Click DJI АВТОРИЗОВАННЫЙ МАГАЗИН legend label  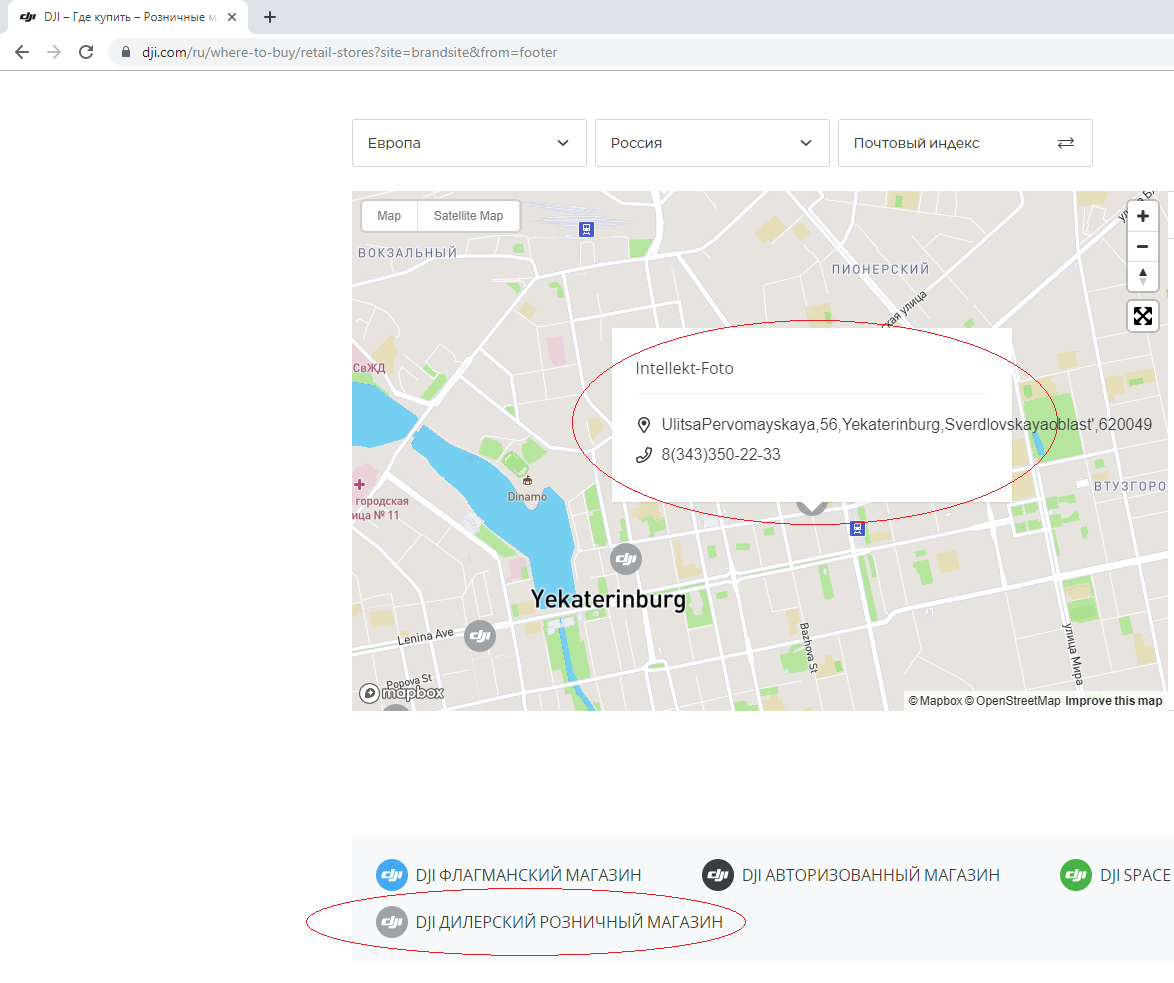click(x=871, y=875)
